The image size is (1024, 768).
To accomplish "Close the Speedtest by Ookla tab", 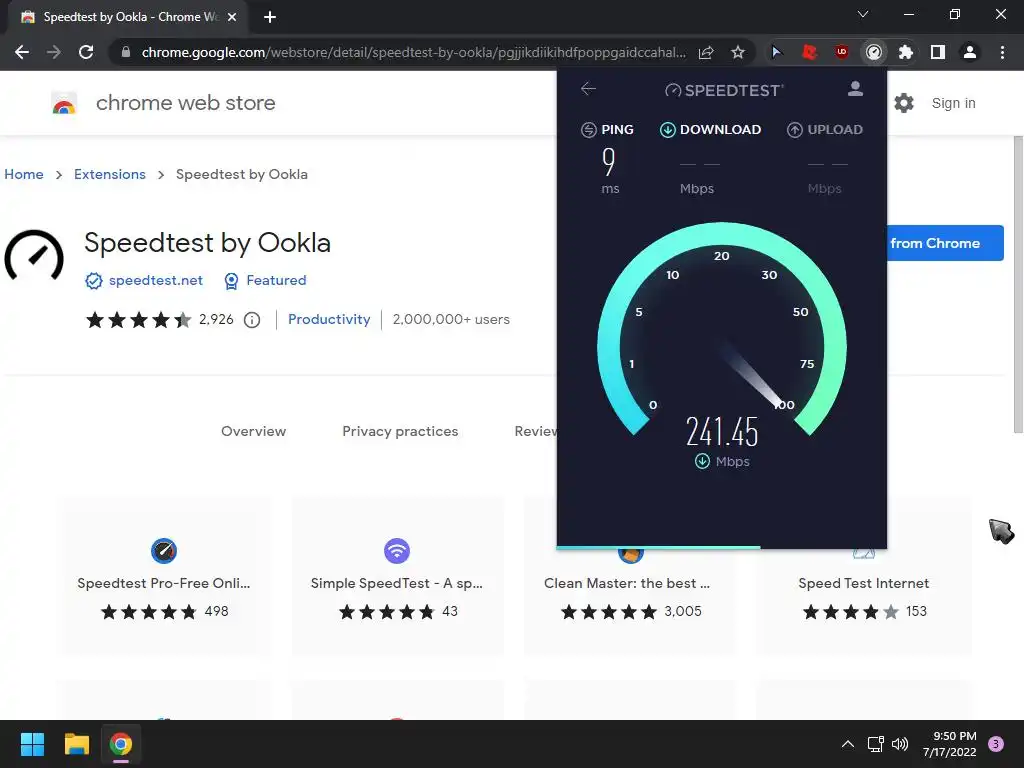I will [x=232, y=17].
